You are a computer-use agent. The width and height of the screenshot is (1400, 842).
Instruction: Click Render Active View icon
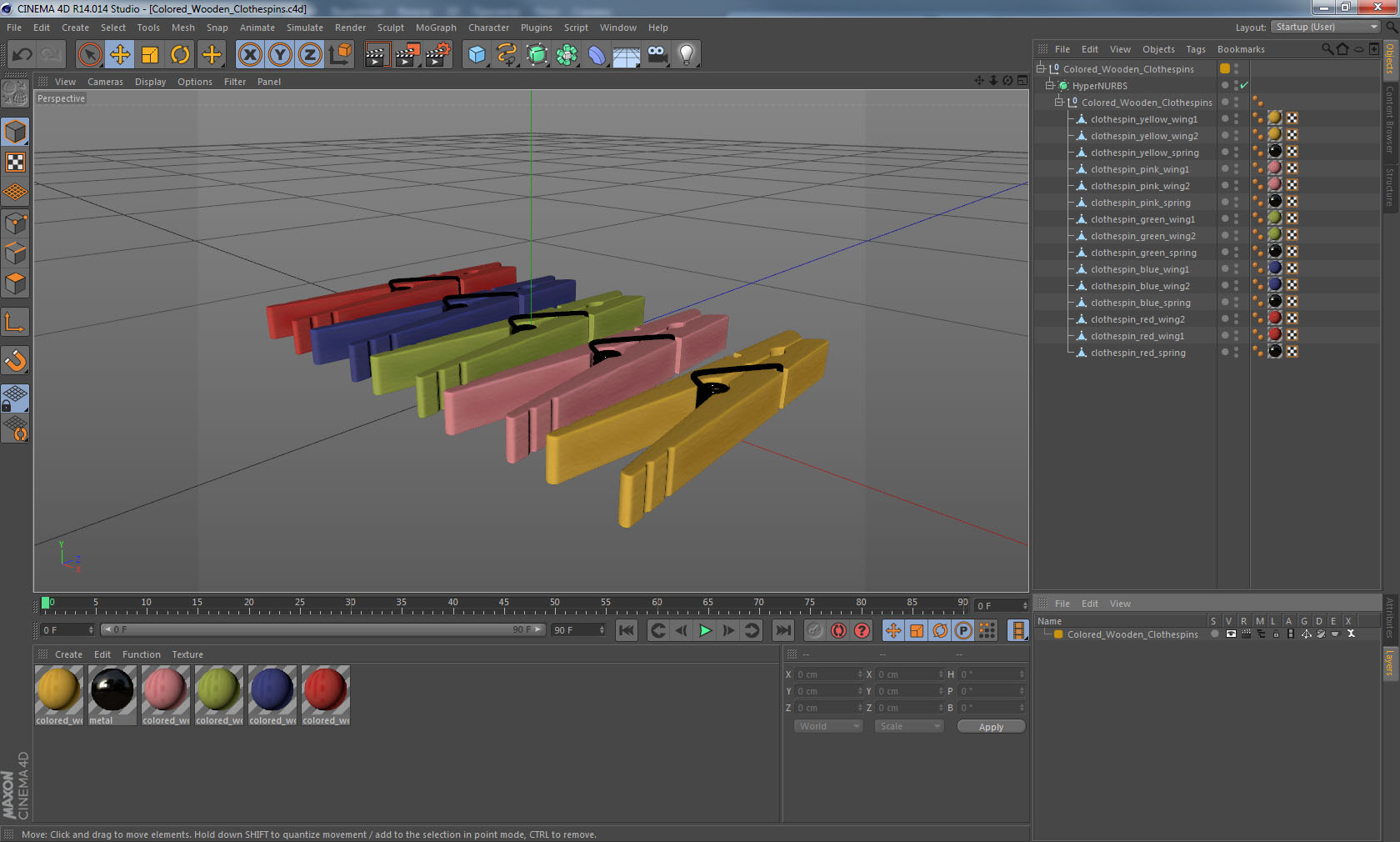[377, 55]
